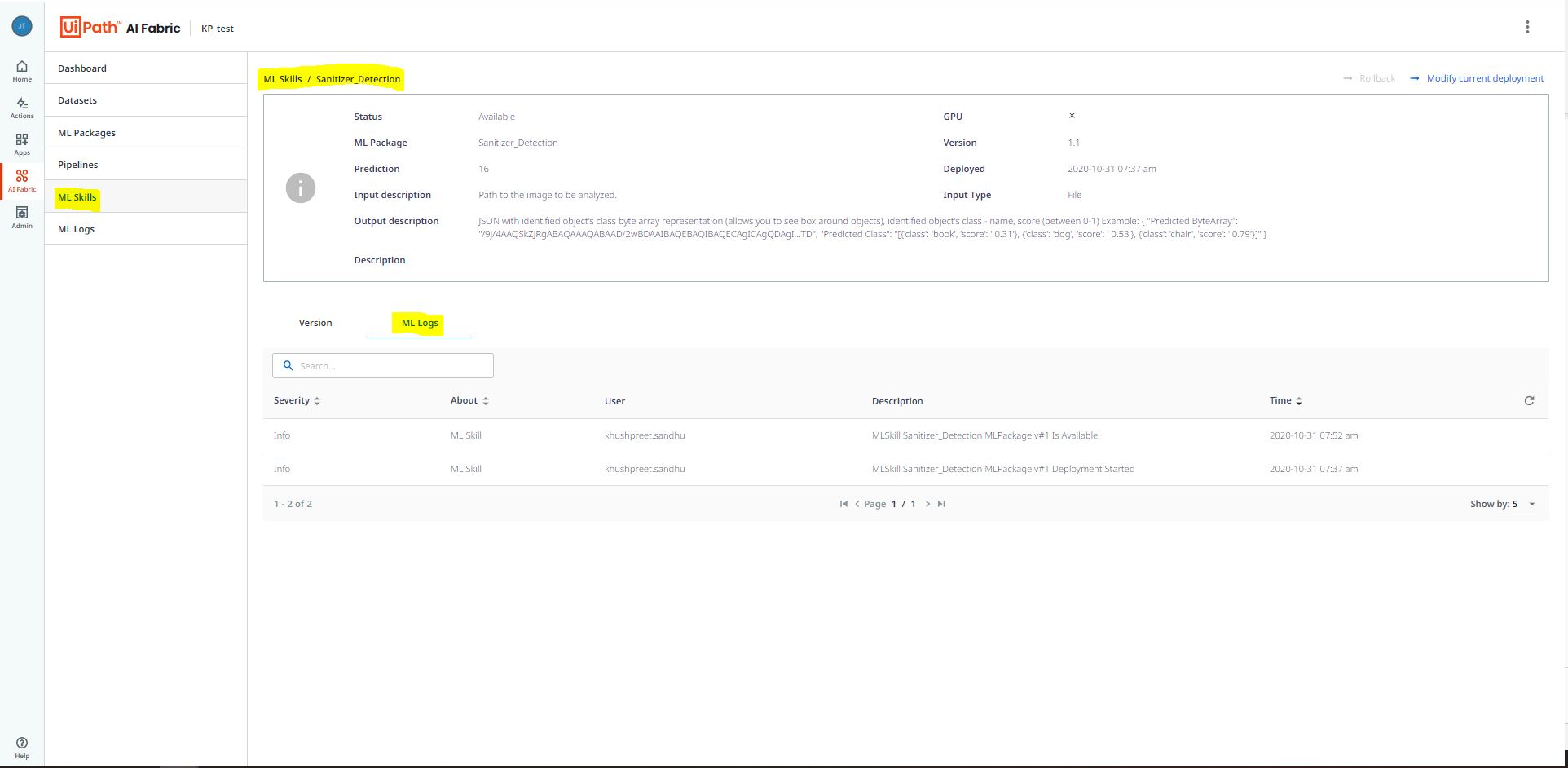Click the Deployed date value

coord(1112,169)
